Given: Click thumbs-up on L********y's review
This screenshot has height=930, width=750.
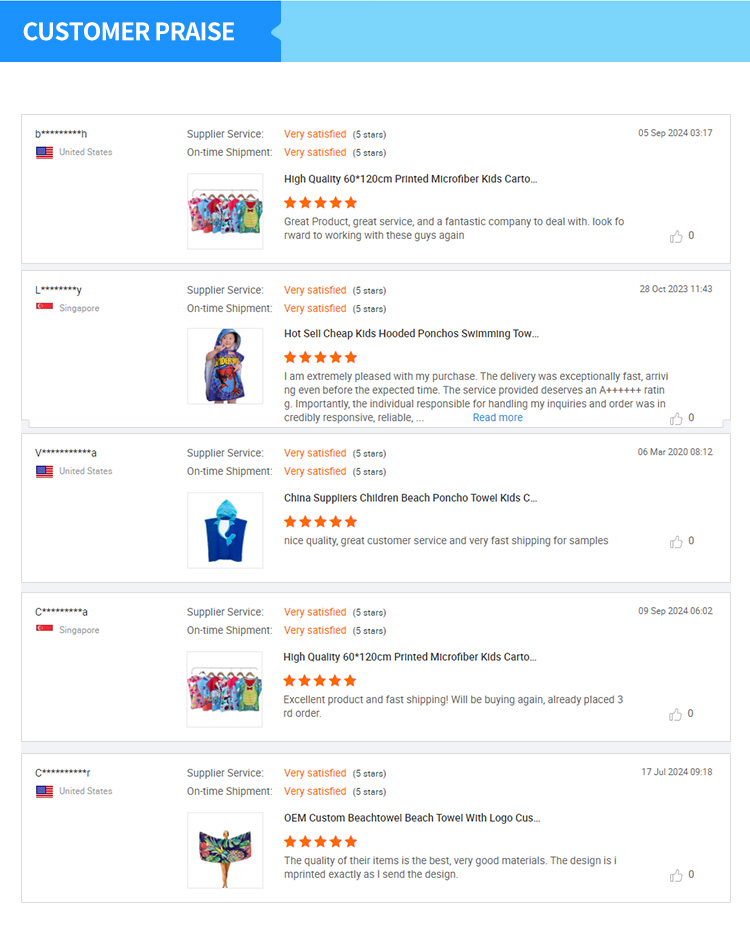Looking at the screenshot, I should pos(677,419).
